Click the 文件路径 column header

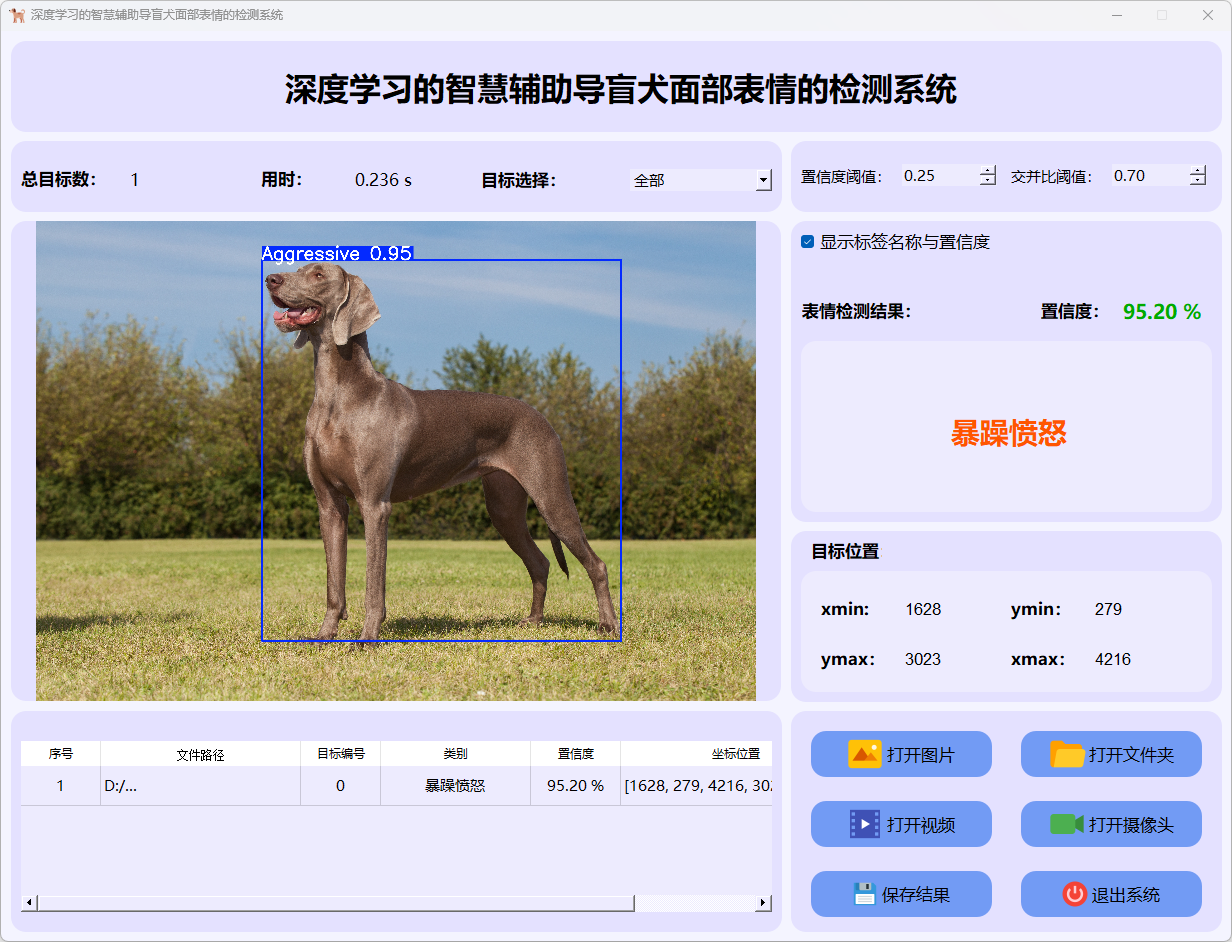click(x=201, y=754)
